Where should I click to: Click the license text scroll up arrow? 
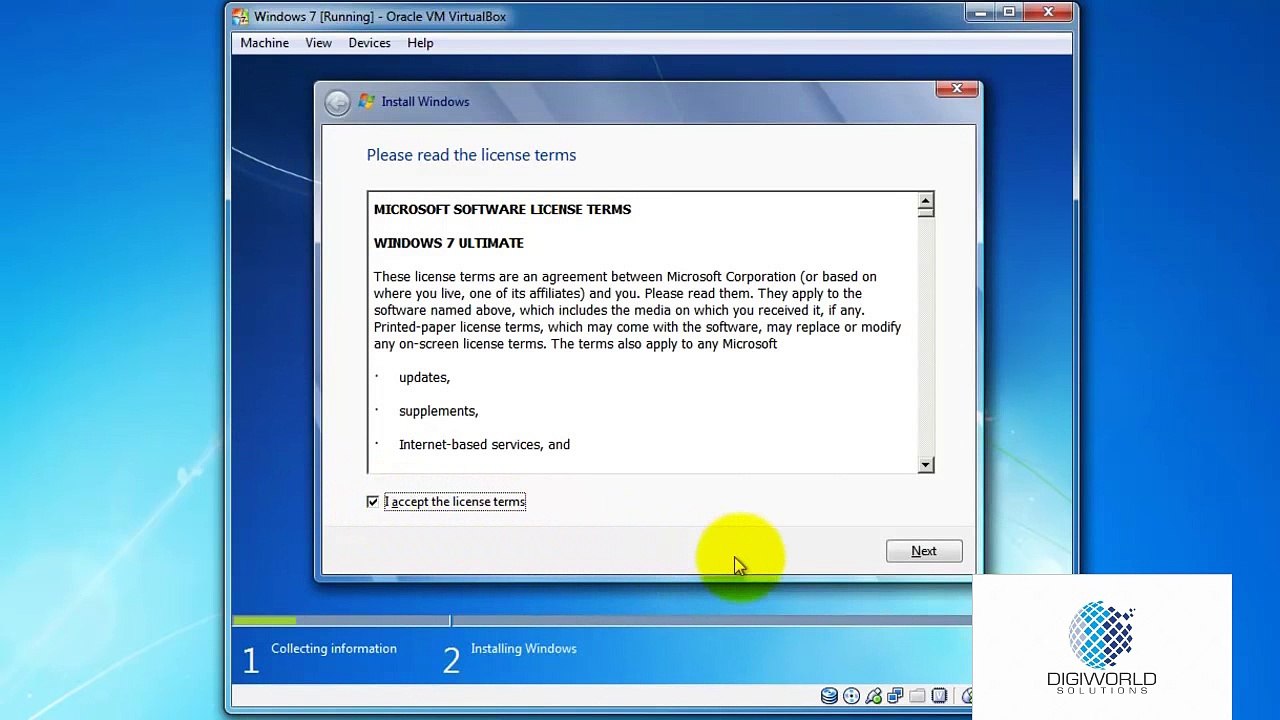[925, 203]
